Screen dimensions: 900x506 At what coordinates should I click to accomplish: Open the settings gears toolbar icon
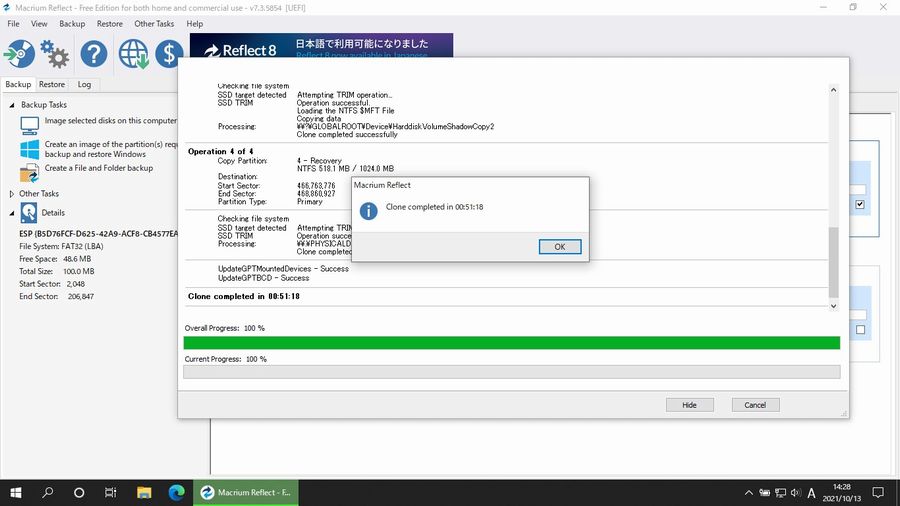55,54
